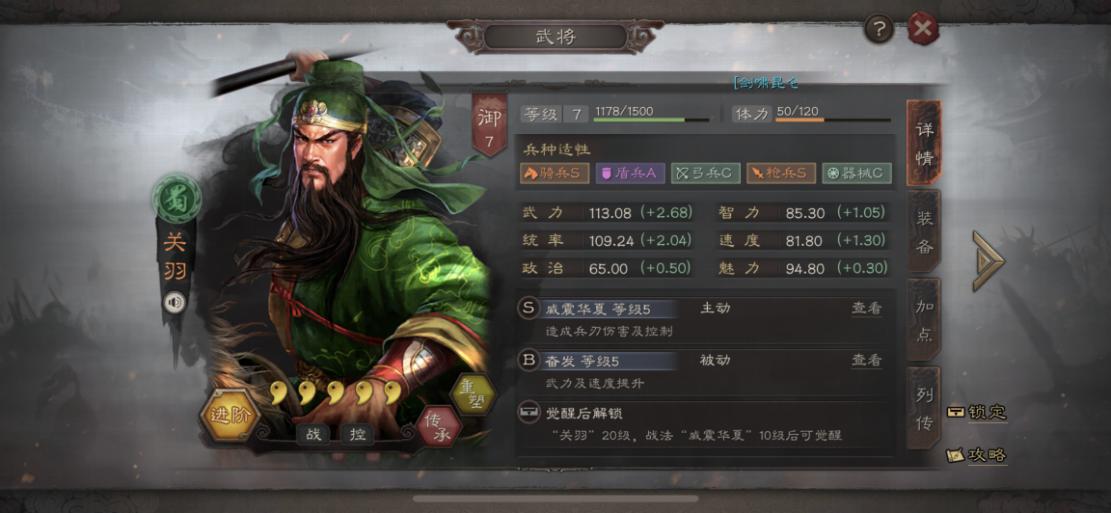Screen dimensions: 1111x513
Task: View details of 奋发 skill
Action: point(866,361)
